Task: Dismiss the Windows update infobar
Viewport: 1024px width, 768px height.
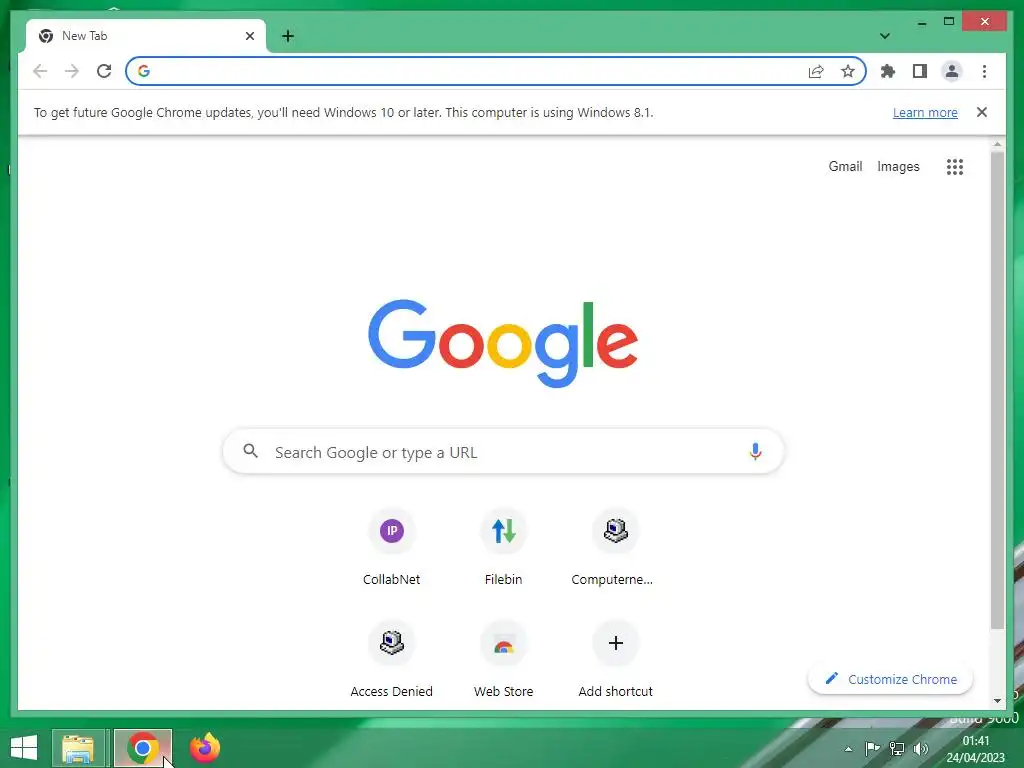Action: [x=982, y=112]
